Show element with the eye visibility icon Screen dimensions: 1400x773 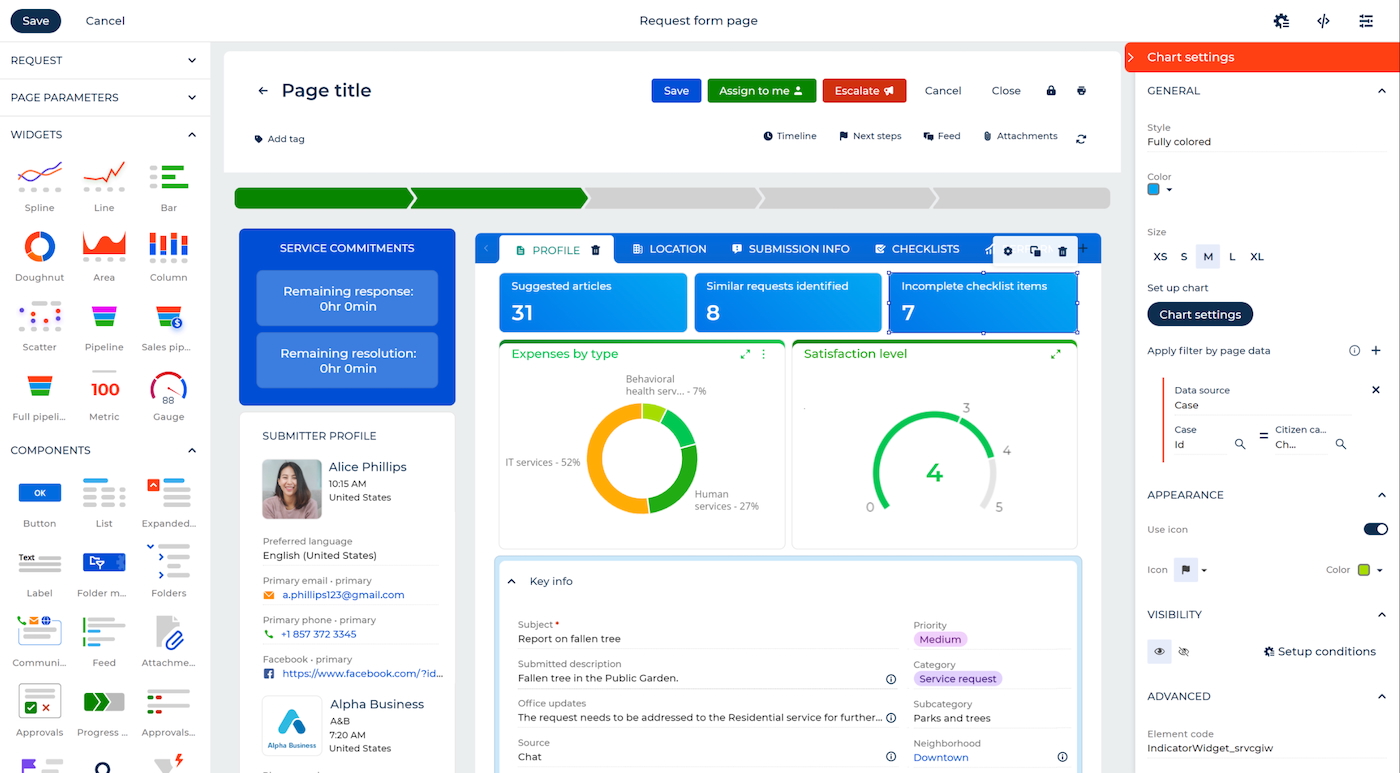click(x=1158, y=651)
